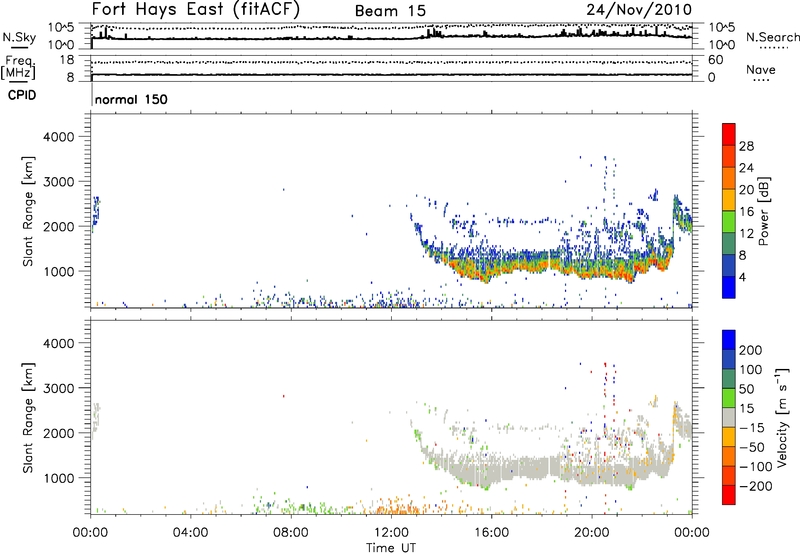The image size is (800, 554).
Task: Click the 'N.Search' legend label
Action: [x=772, y=37]
